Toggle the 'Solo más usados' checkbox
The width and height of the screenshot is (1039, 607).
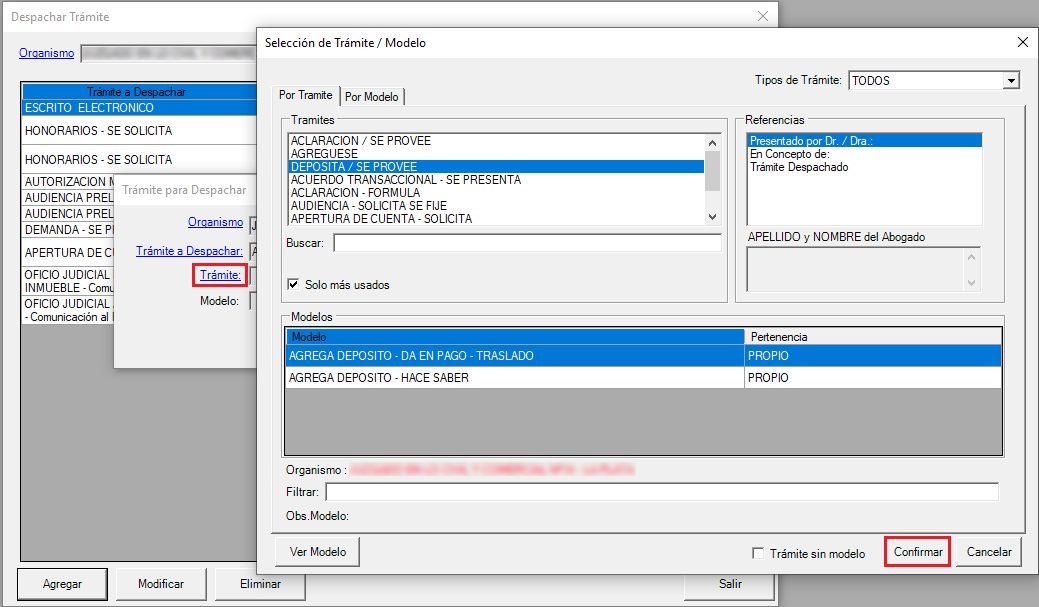click(x=294, y=285)
